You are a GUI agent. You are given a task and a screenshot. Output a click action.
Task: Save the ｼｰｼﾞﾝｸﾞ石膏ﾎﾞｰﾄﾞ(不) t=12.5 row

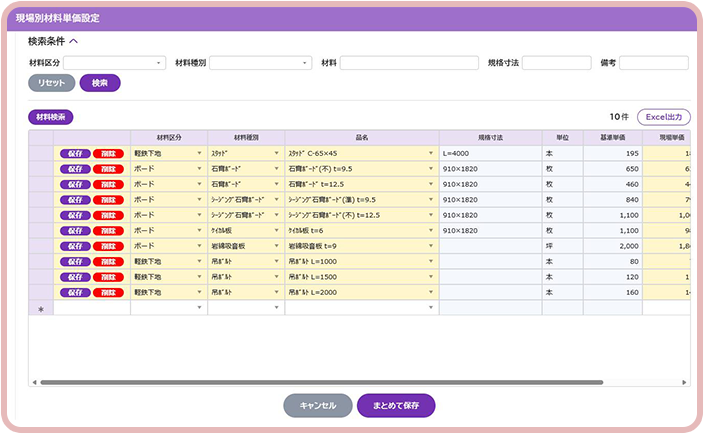(x=75, y=215)
